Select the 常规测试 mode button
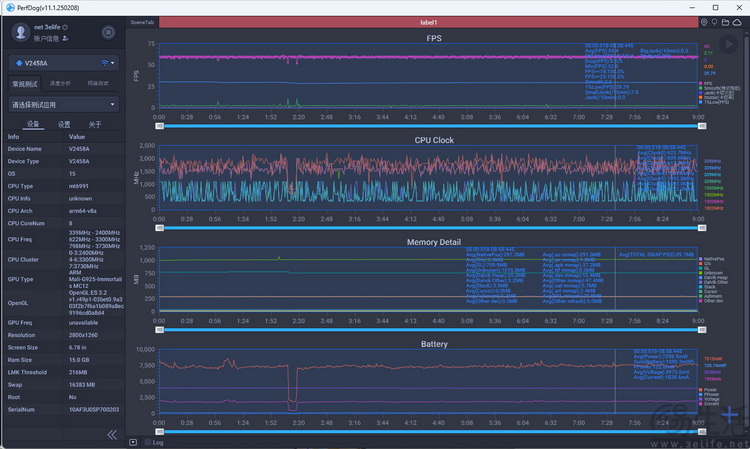 pos(24,83)
